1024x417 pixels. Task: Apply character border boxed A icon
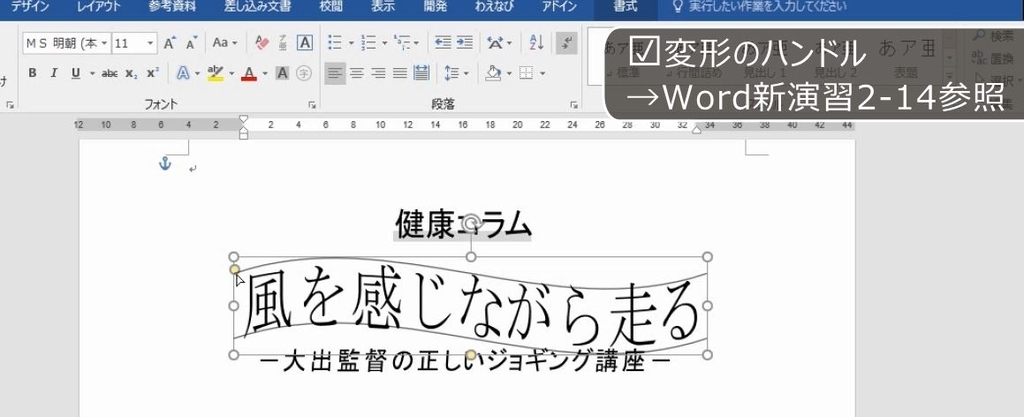coord(304,43)
